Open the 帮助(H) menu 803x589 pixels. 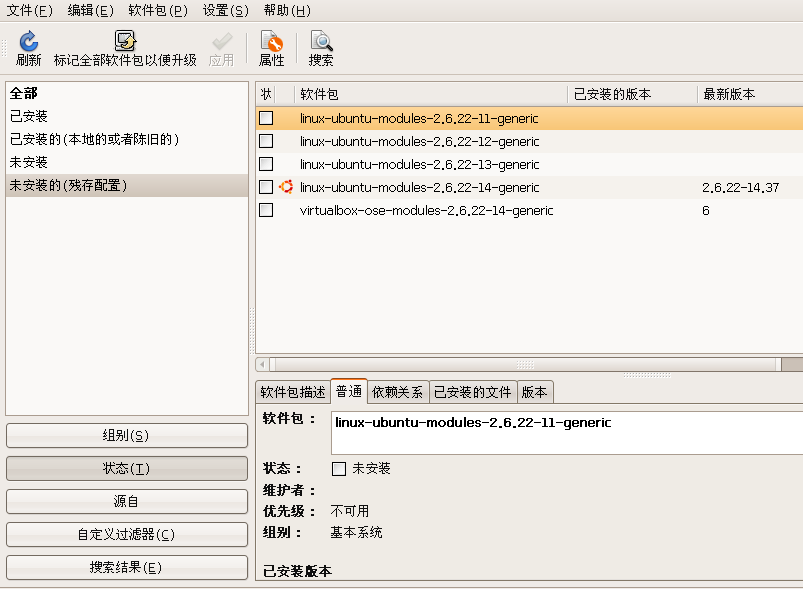point(287,10)
